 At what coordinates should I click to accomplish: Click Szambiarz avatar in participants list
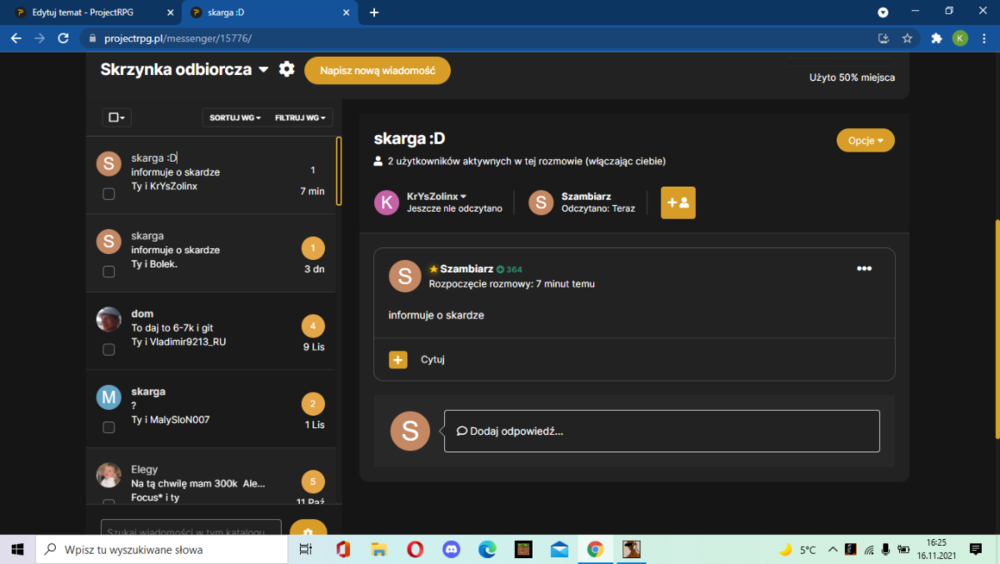click(x=541, y=203)
